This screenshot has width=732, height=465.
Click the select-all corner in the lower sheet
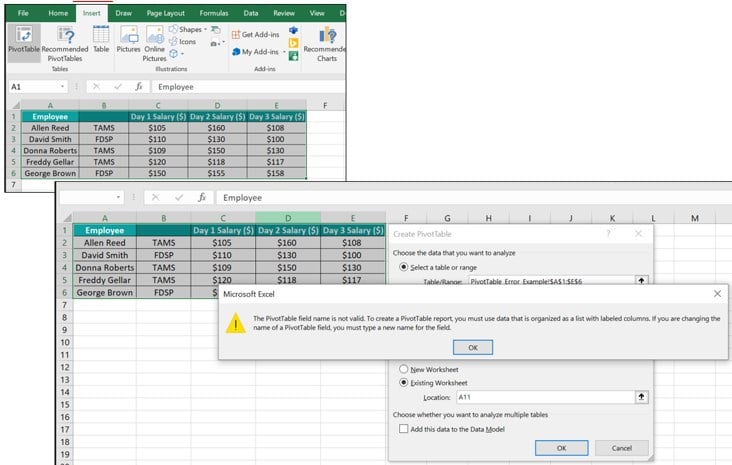coord(67,218)
